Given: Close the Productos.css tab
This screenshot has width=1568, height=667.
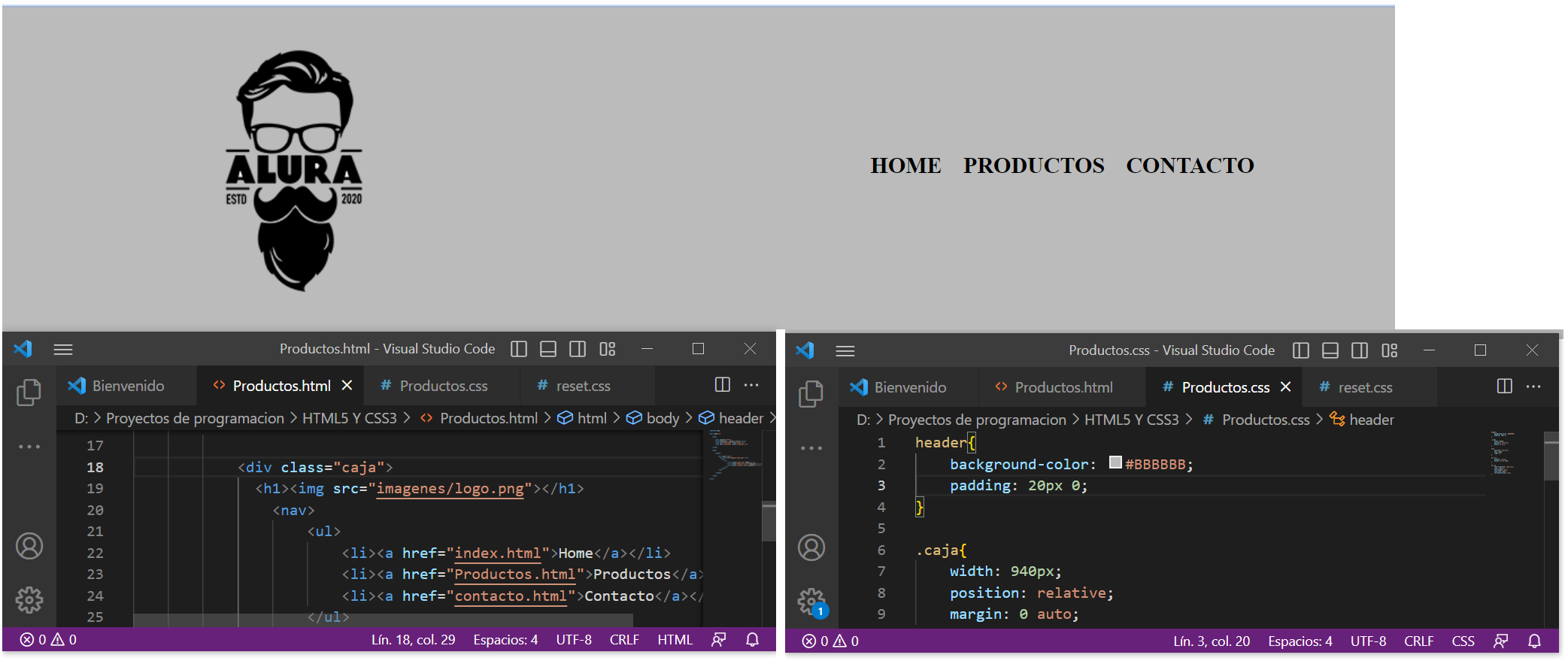Looking at the screenshot, I should (1285, 387).
